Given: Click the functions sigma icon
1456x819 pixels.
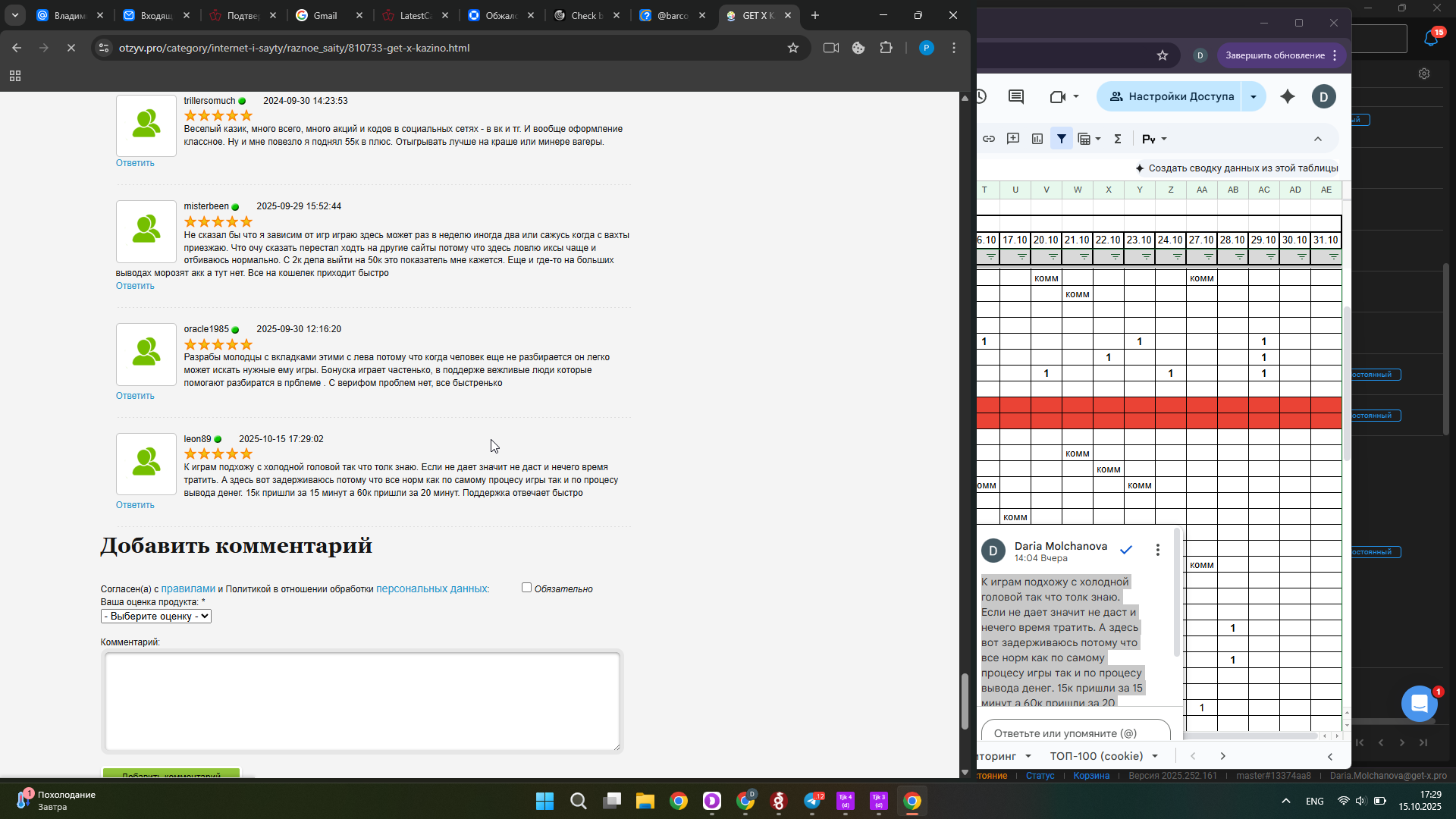Looking at the screenshot, I should coord(1117,139).
